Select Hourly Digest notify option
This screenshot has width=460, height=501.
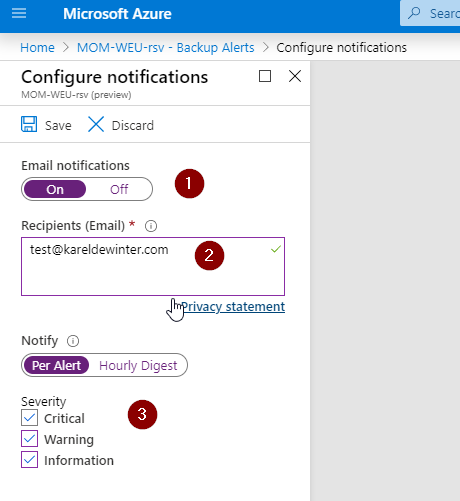138,365
